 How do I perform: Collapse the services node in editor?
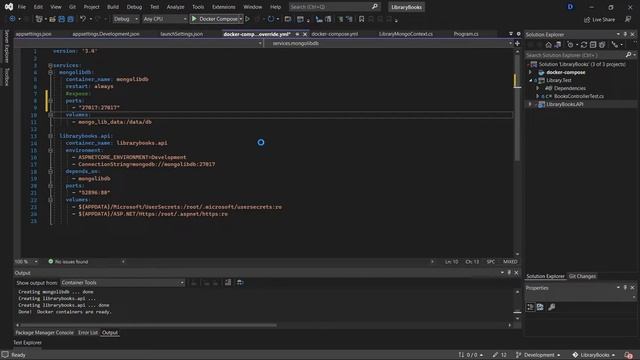[x=50, y=65]
